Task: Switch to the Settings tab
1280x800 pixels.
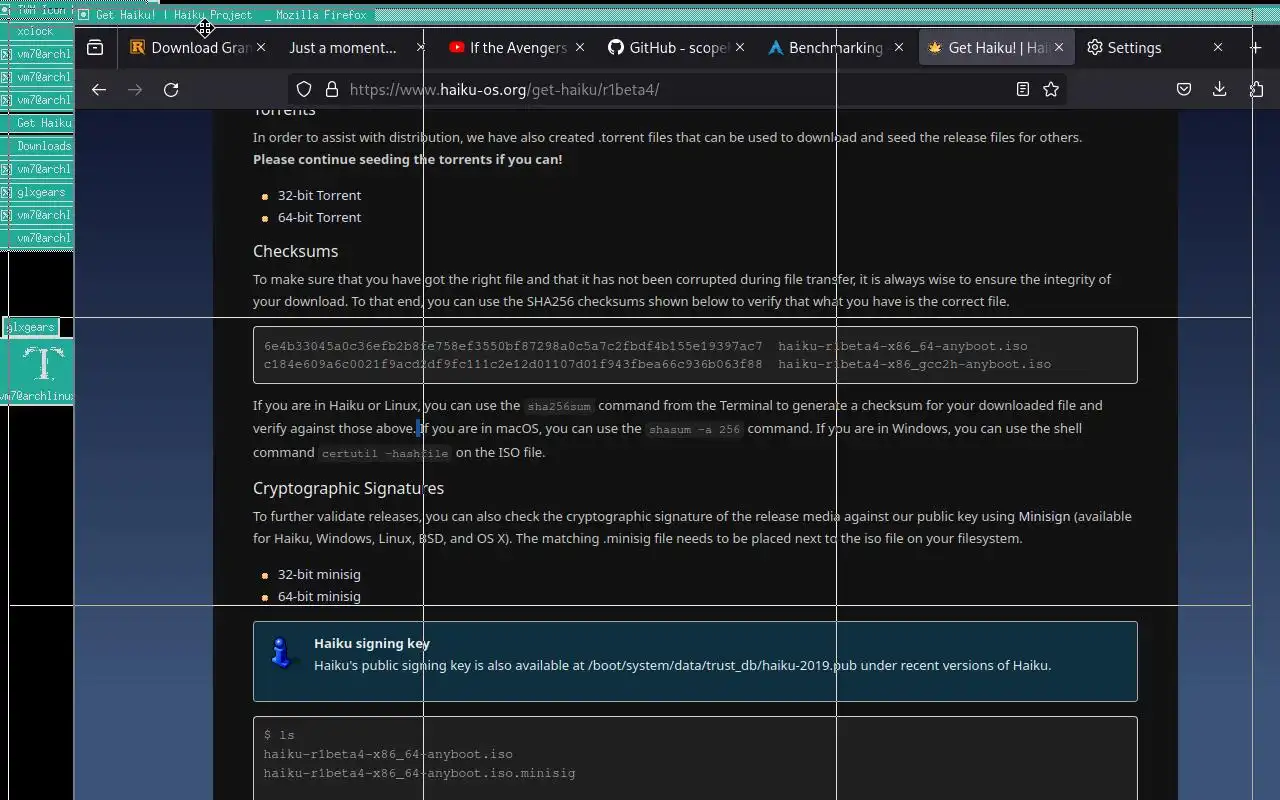Action: [1155, 47]
